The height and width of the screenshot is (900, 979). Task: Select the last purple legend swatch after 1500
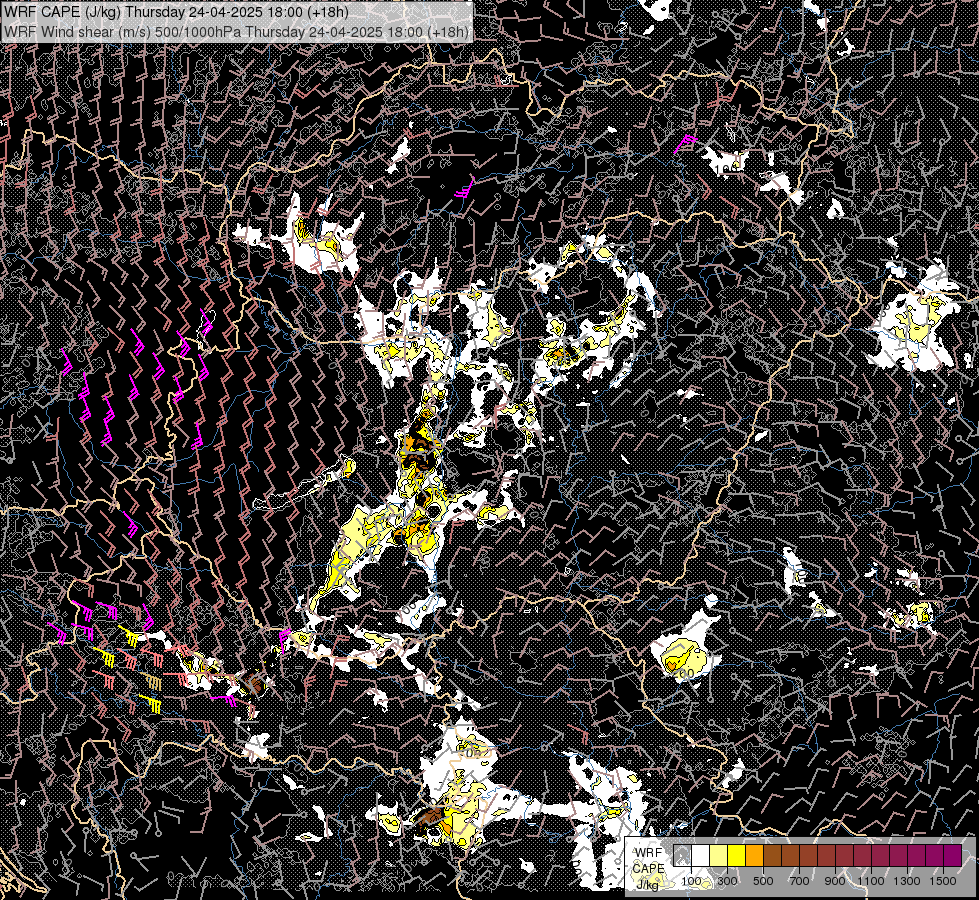pyautogui.click(x=953, y=856)
